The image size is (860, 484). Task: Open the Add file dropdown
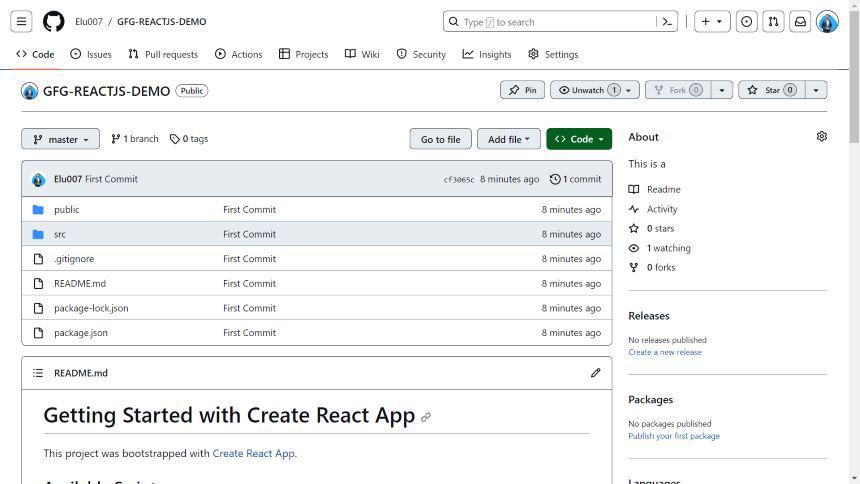coord(509,139)
